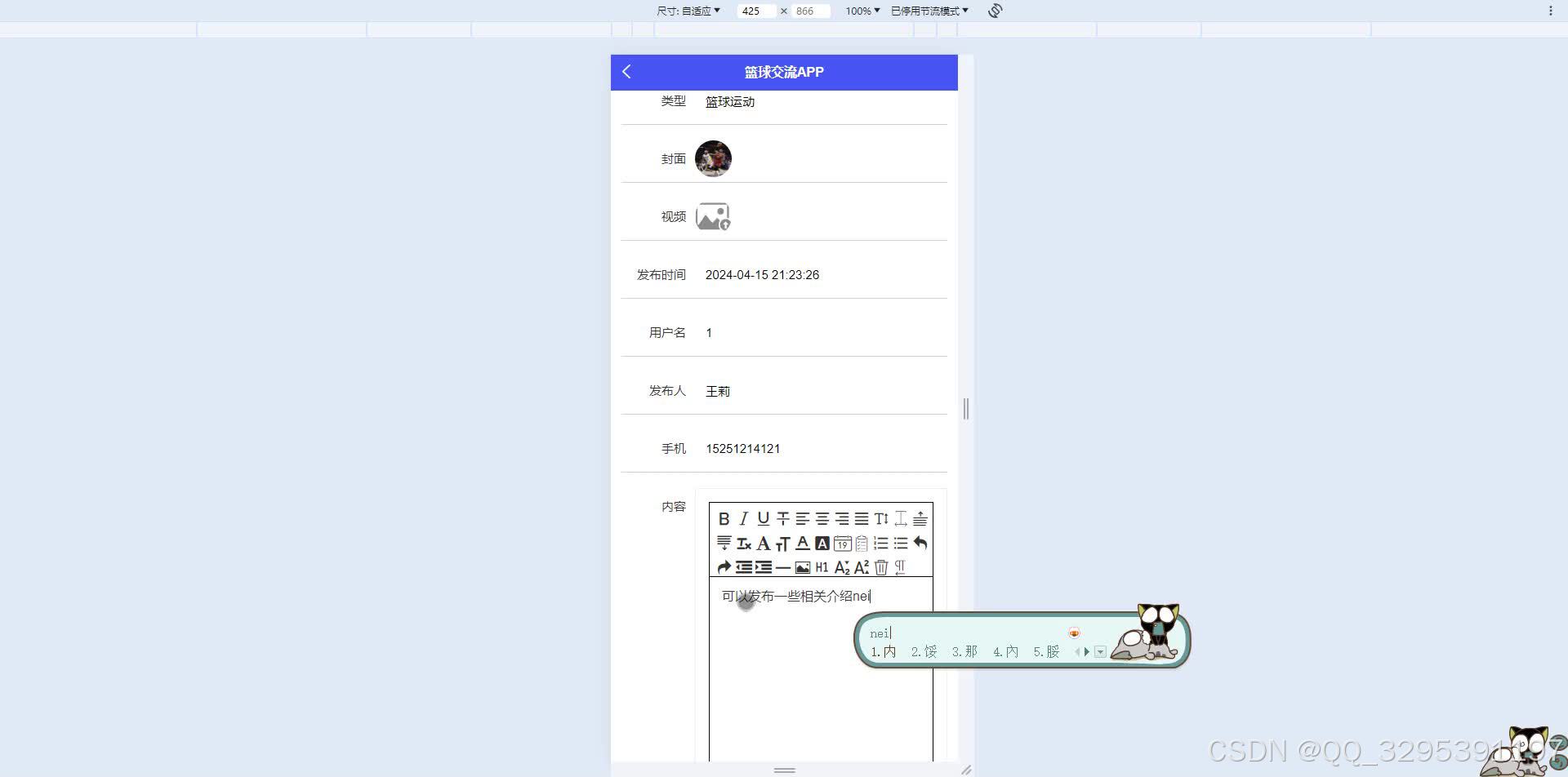This screenshot has height=777, width=1568.
Task: Select IME candidate 2 馁
Action: point(924,651)
